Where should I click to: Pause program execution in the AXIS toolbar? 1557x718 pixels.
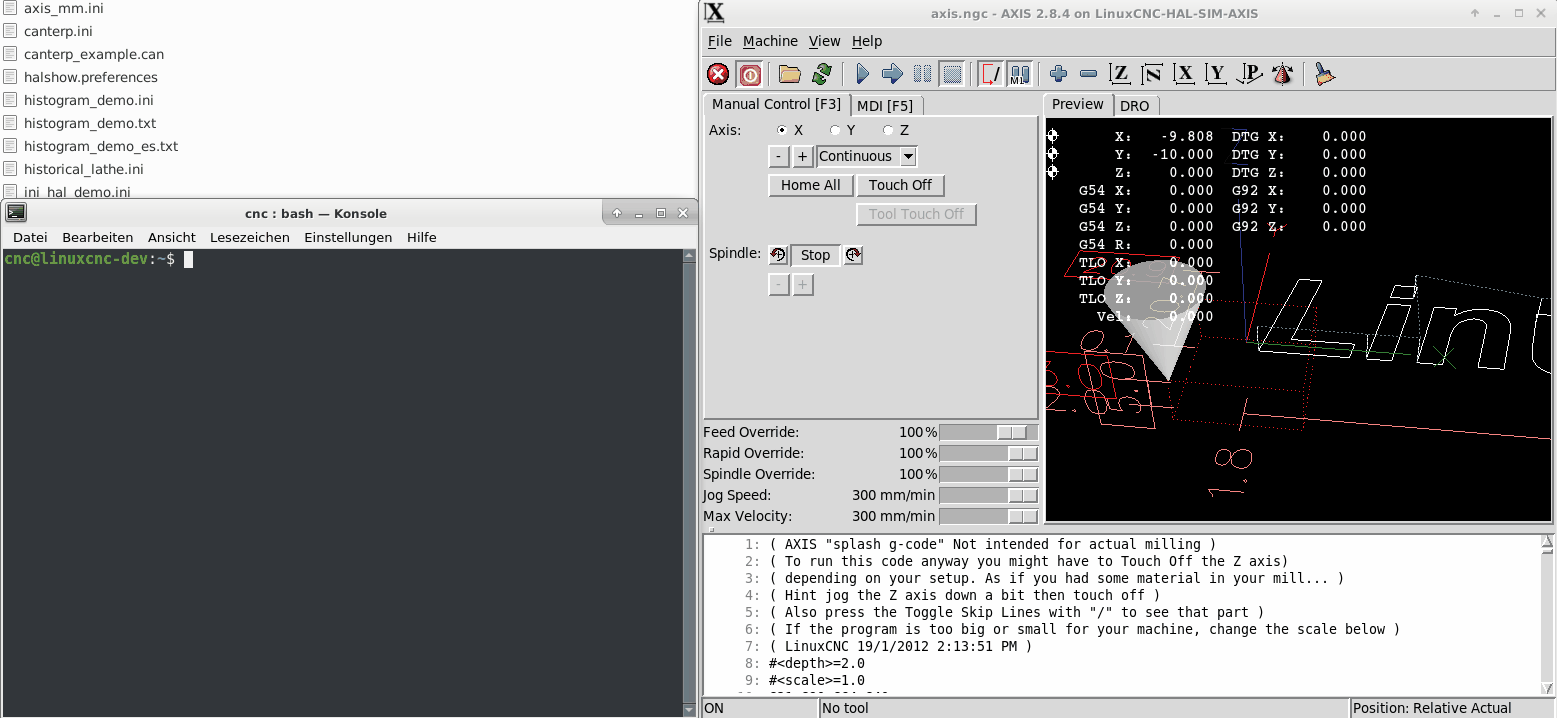pos(923,74)
